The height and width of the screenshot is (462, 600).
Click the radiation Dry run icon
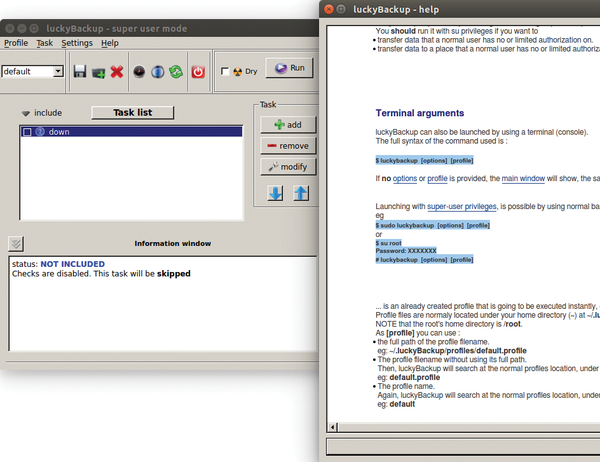coord(238,72)
